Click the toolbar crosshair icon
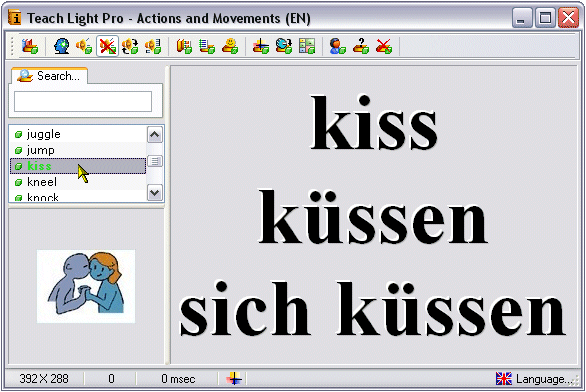586x392 pixels. click(x=261, y=46)
